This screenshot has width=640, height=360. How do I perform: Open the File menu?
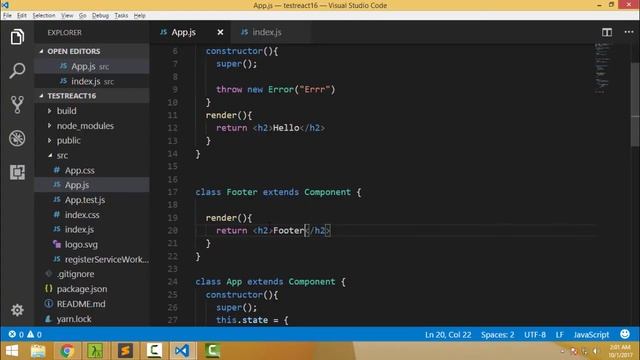pos(7,16)
